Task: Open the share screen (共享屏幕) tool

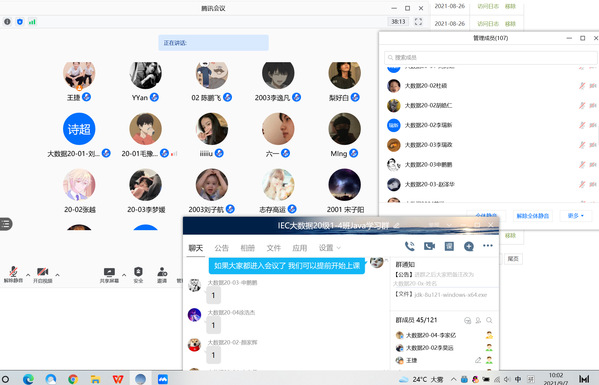Action: pos(109,275)
